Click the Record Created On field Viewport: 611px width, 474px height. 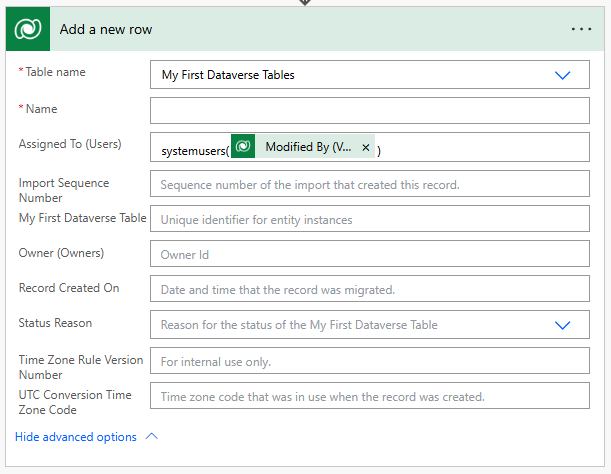coord(369,289)
